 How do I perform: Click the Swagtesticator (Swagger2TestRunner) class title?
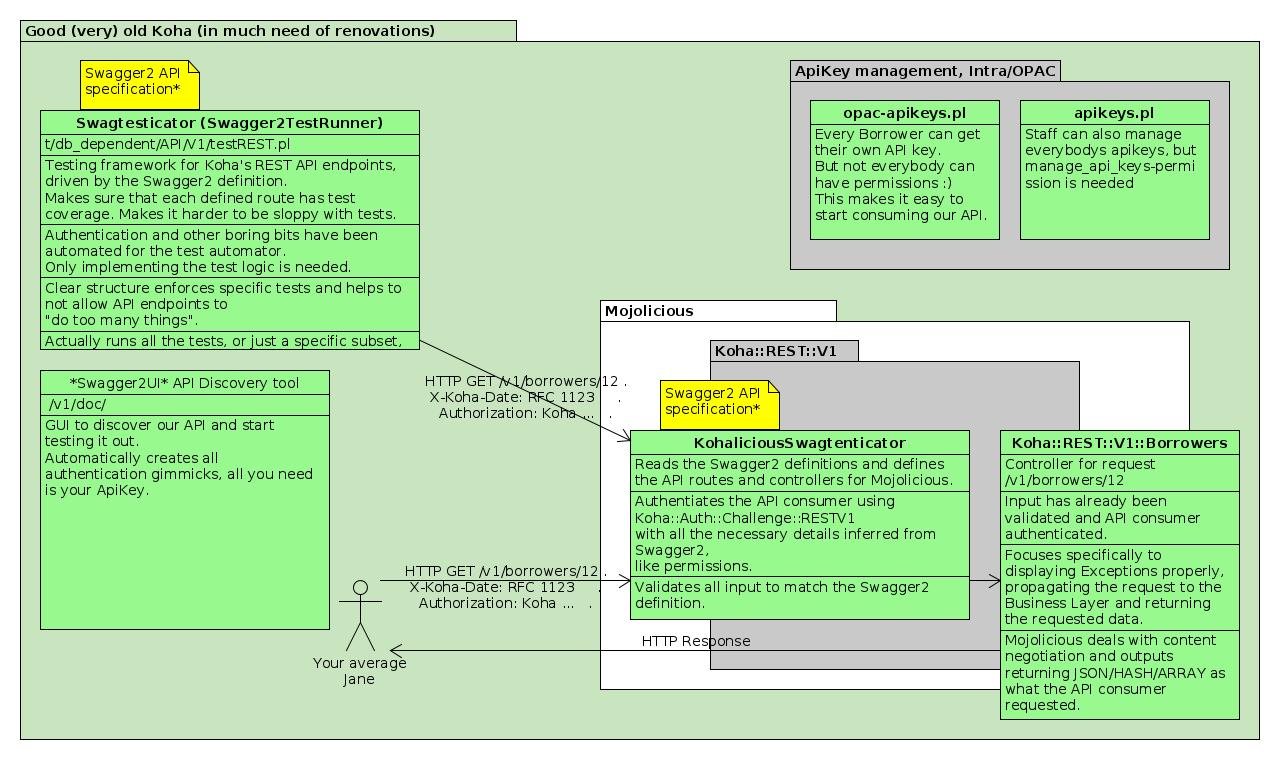229,123
